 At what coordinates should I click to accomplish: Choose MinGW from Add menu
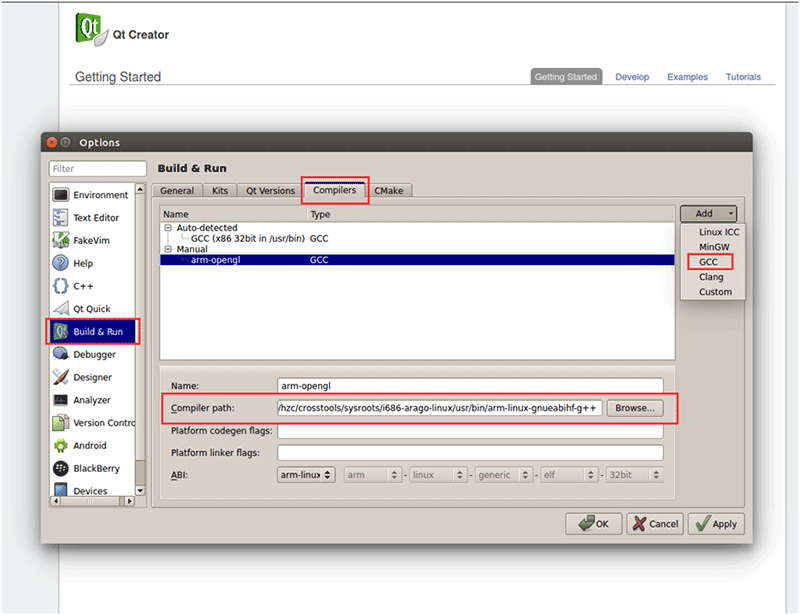click(x=714, y=247)
